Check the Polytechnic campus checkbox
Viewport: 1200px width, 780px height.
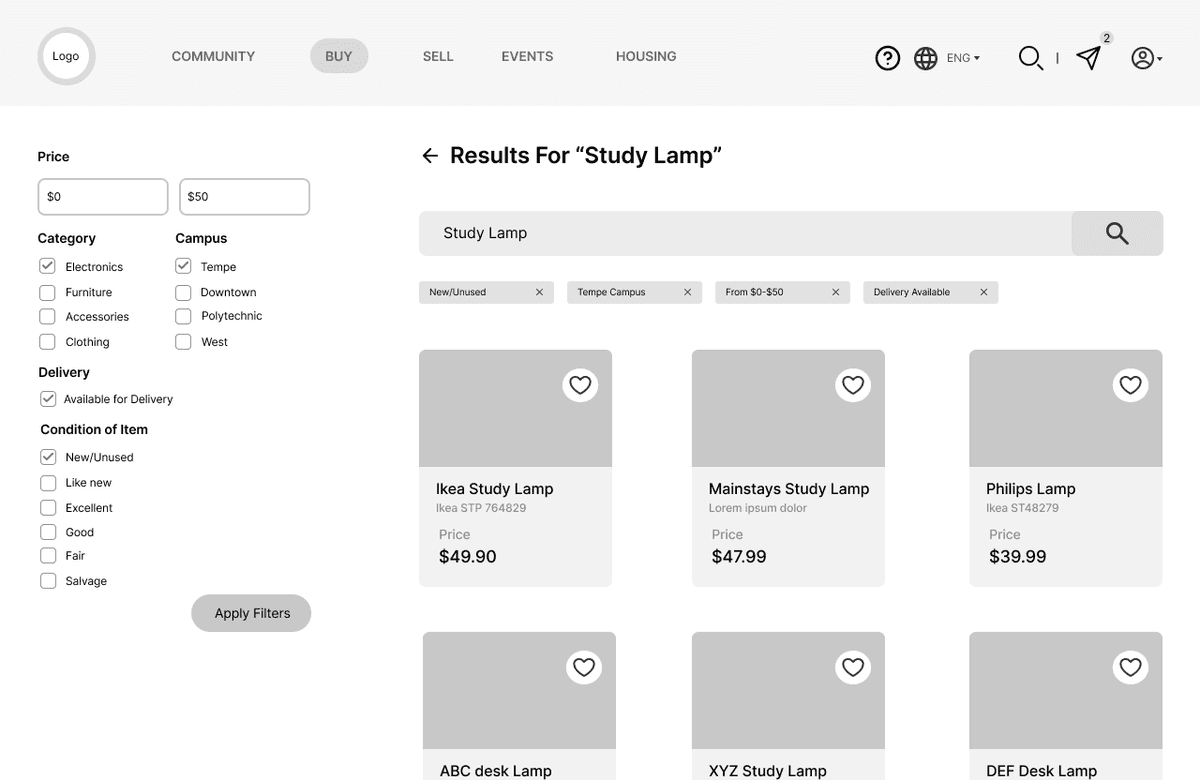pos(183,316)
